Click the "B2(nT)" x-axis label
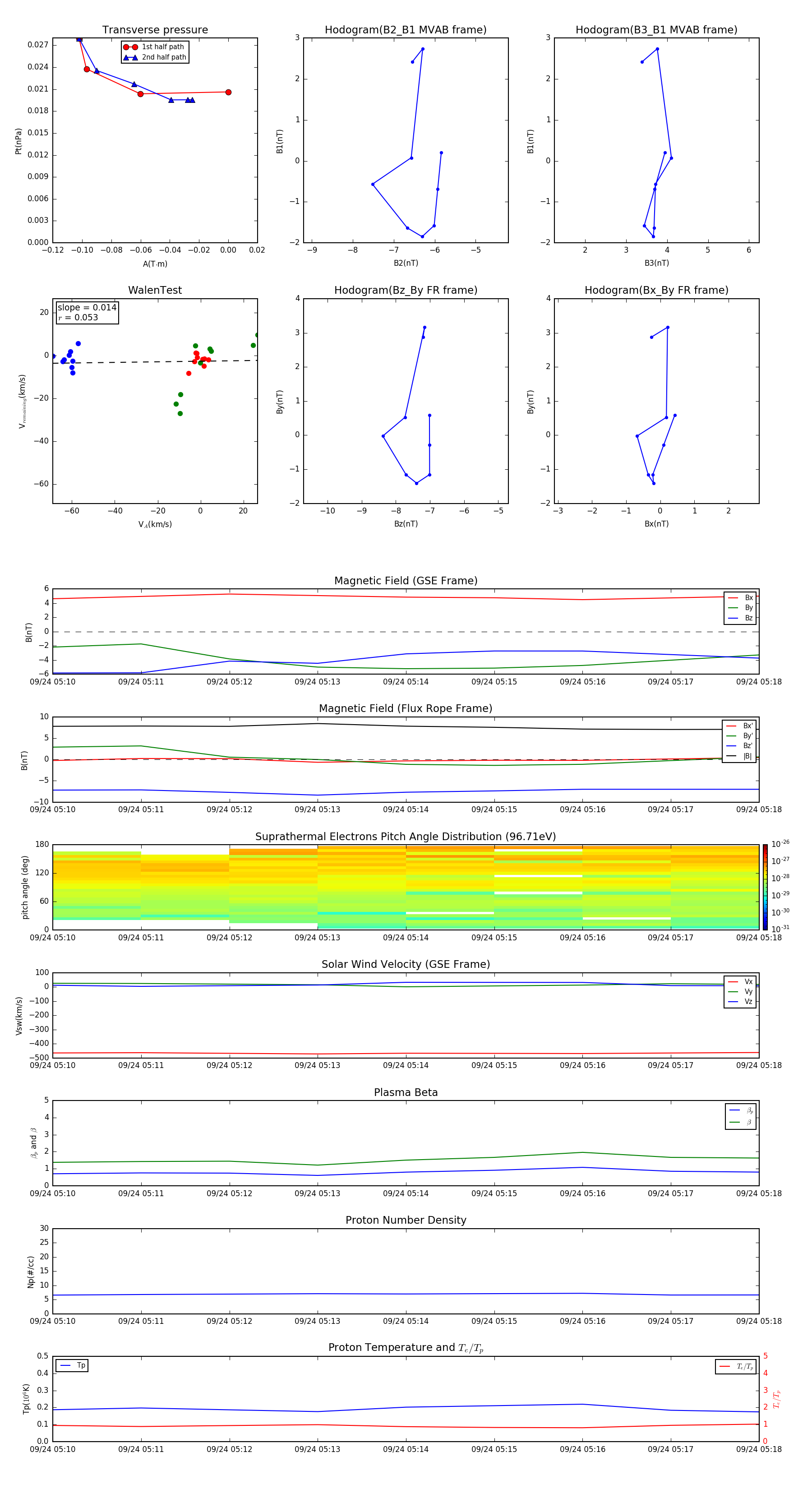Image resolution: width=812 pixels, height=1489 pixels. coord(406,263)
